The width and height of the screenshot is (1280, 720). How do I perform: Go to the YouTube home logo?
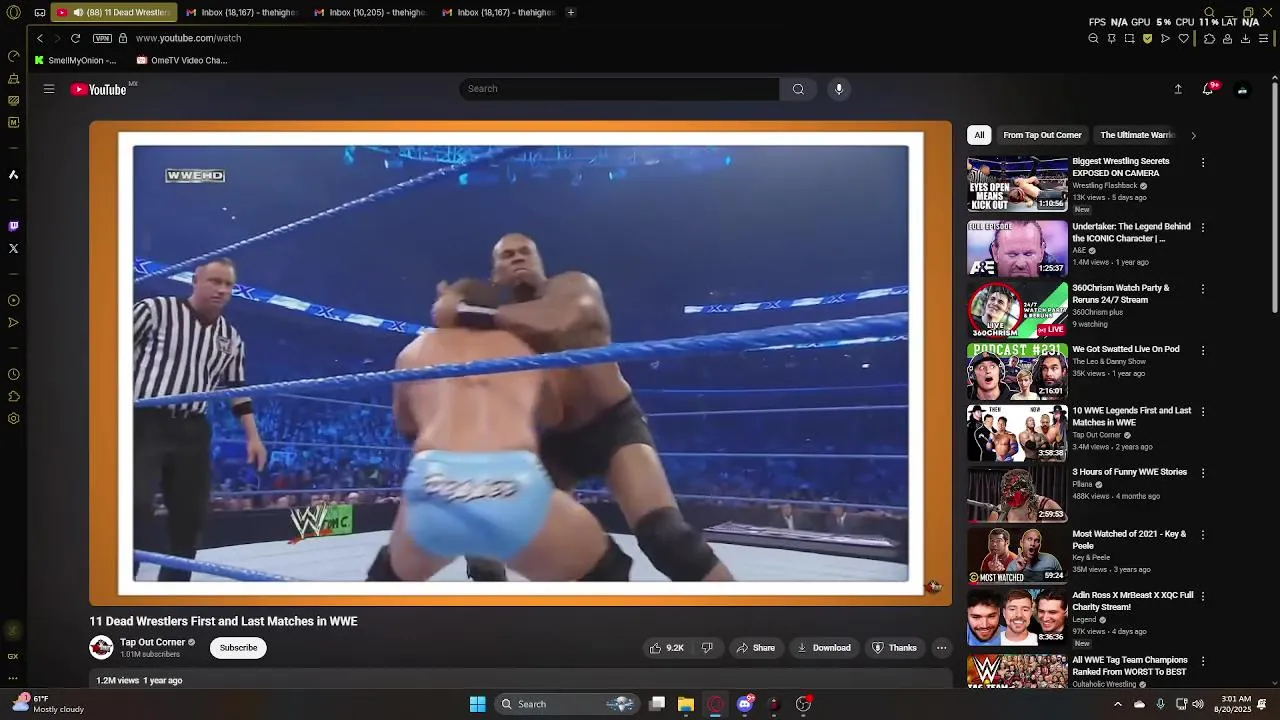click(98, 89)
